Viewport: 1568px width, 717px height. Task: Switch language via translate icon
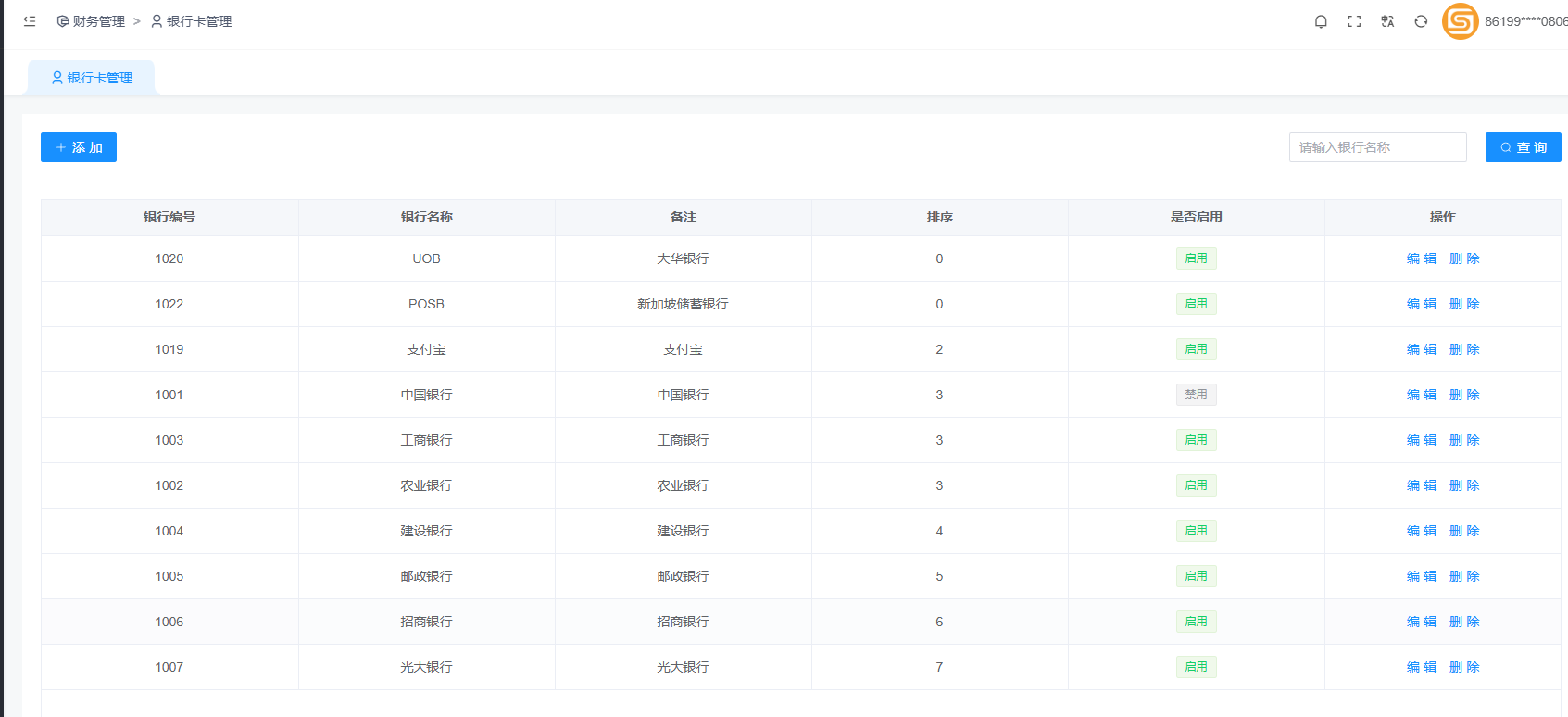coord(1387,21)
